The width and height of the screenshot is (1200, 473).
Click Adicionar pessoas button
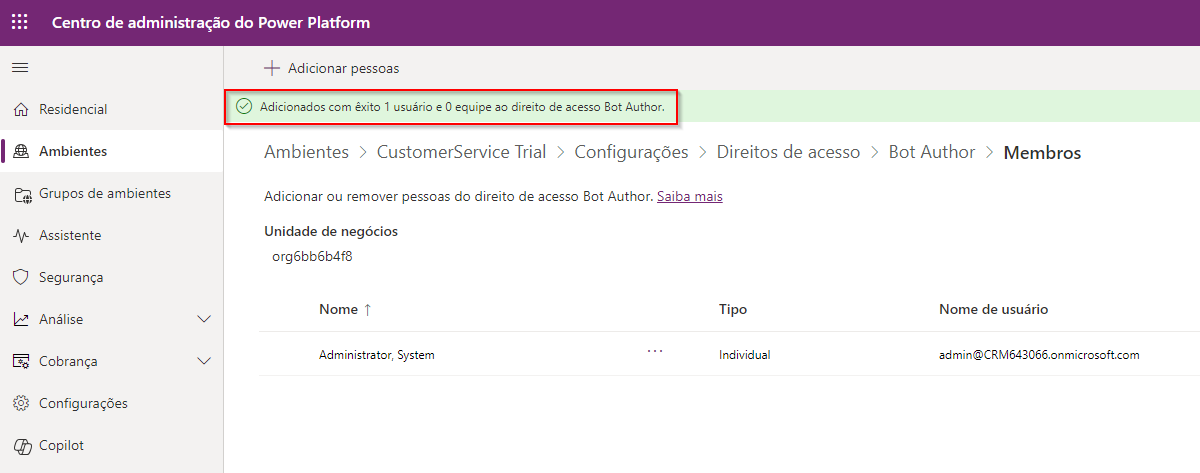[x=332, y=68]
